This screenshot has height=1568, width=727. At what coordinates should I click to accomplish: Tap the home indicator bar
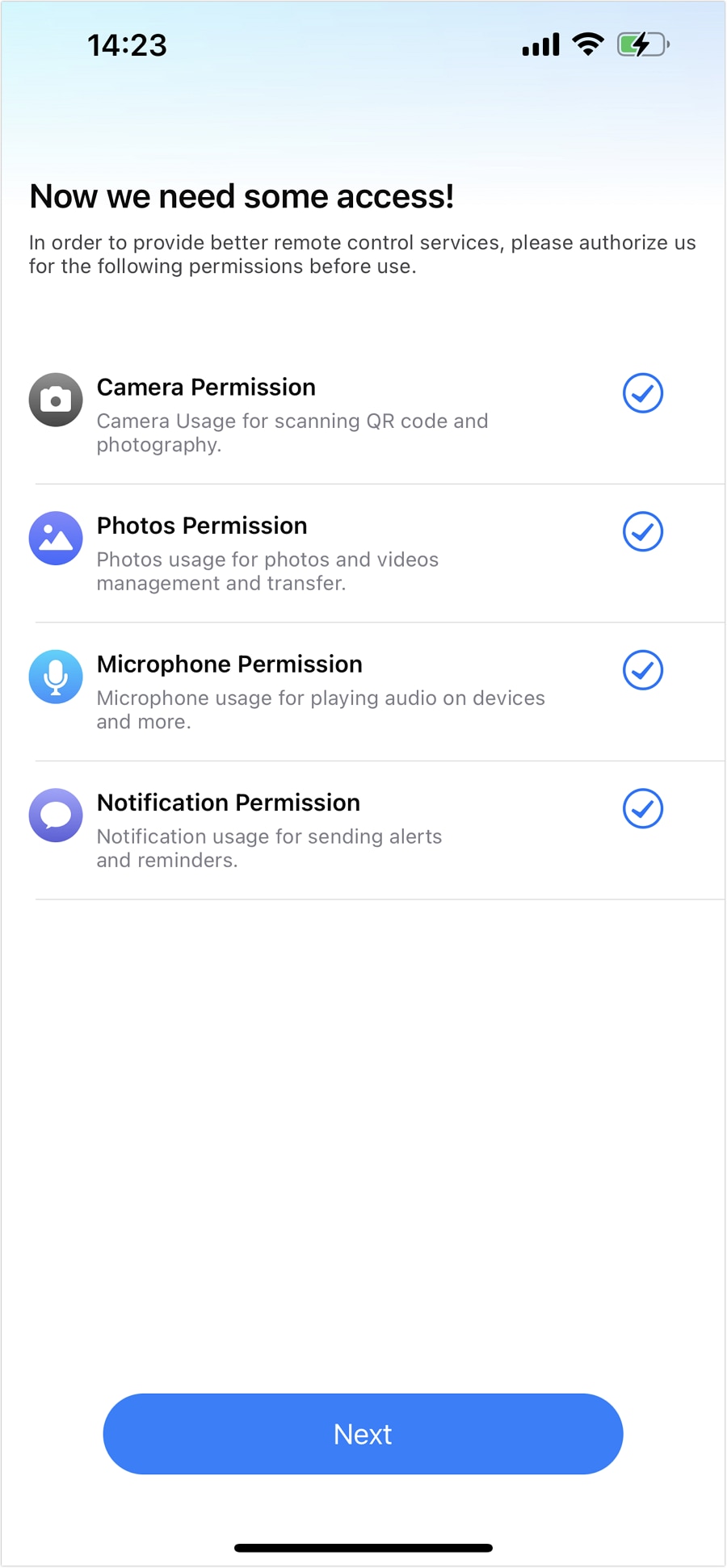(363, 1548)
